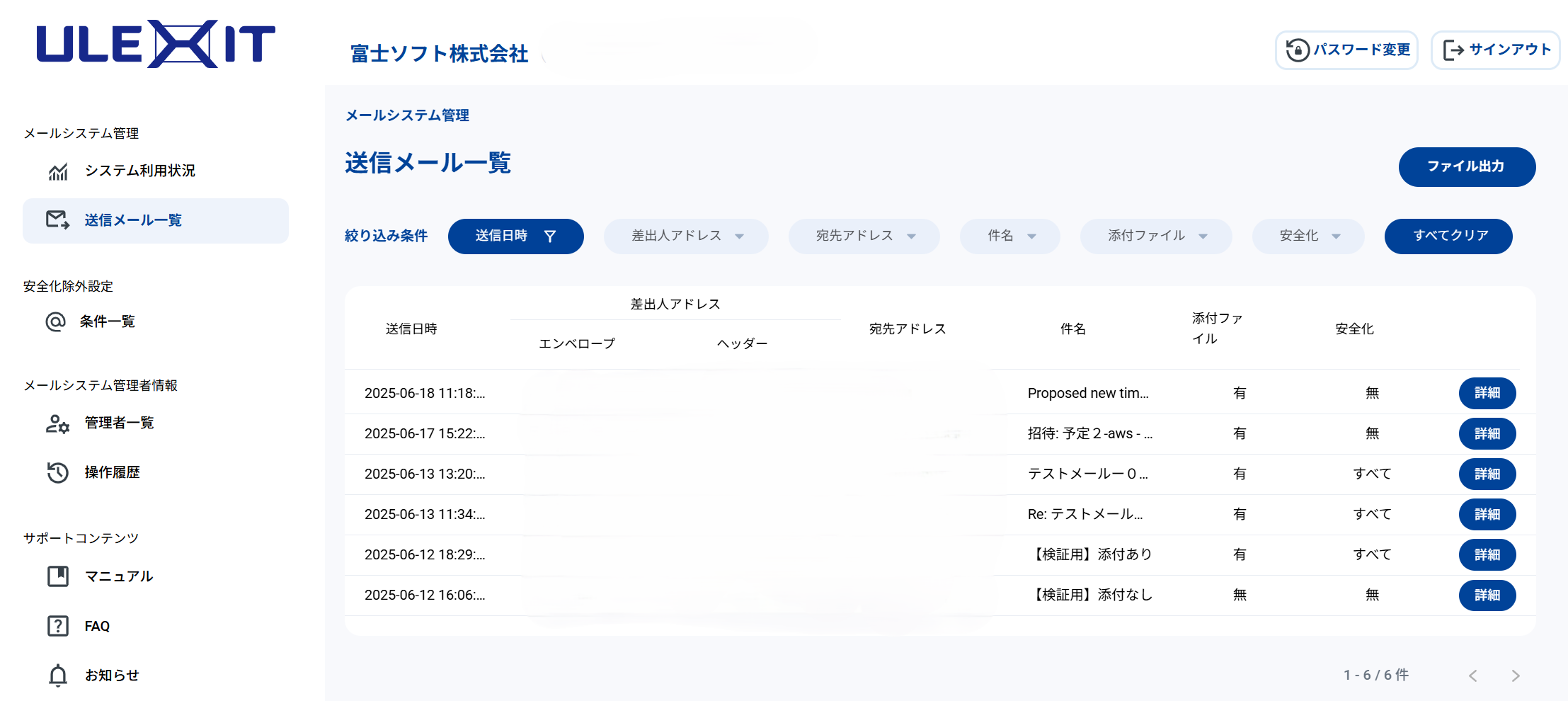This screenshot has width=1568, height=701.
Task: Click 安全化 column header
Action: click(x=1354, y=329)
